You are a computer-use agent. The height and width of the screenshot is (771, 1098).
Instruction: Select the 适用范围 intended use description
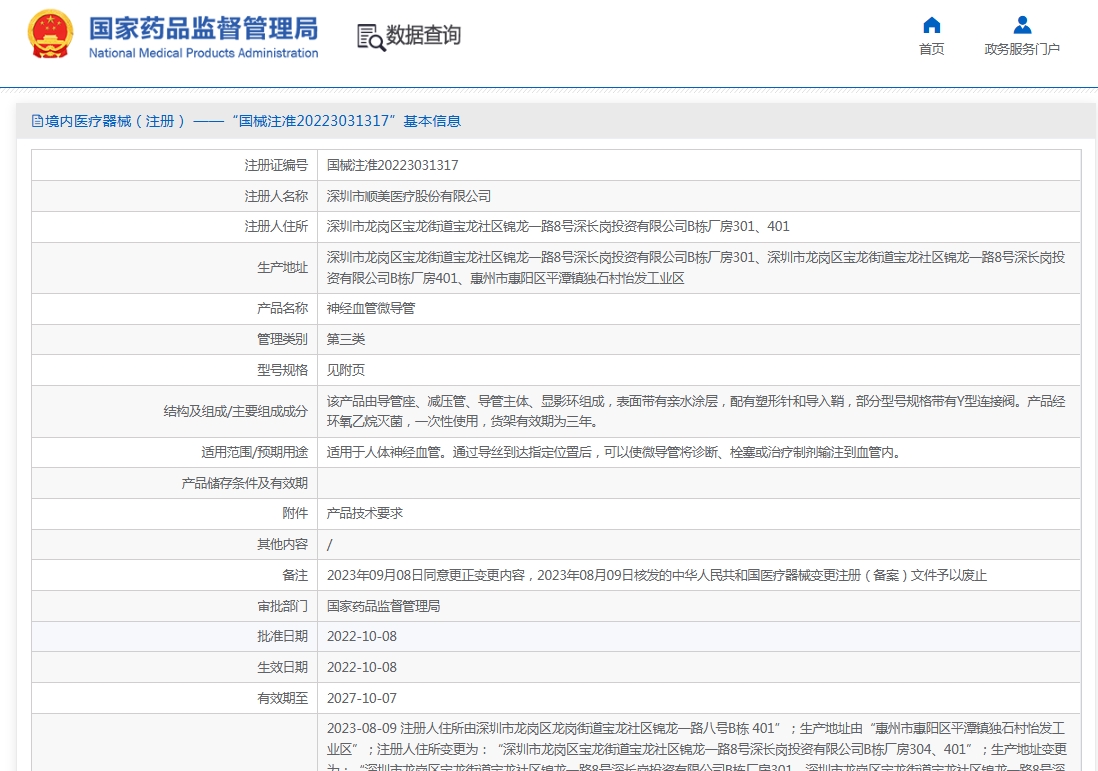click(x=613, y=452)
